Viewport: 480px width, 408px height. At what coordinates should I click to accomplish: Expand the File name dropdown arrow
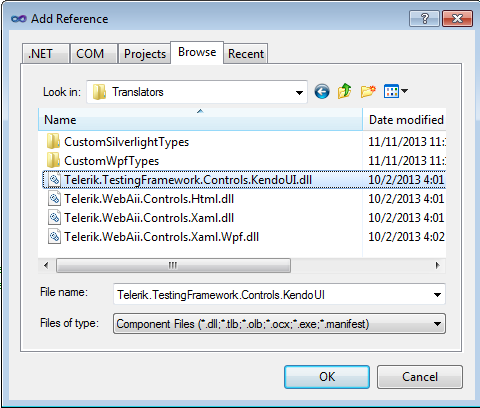point(437,295)
